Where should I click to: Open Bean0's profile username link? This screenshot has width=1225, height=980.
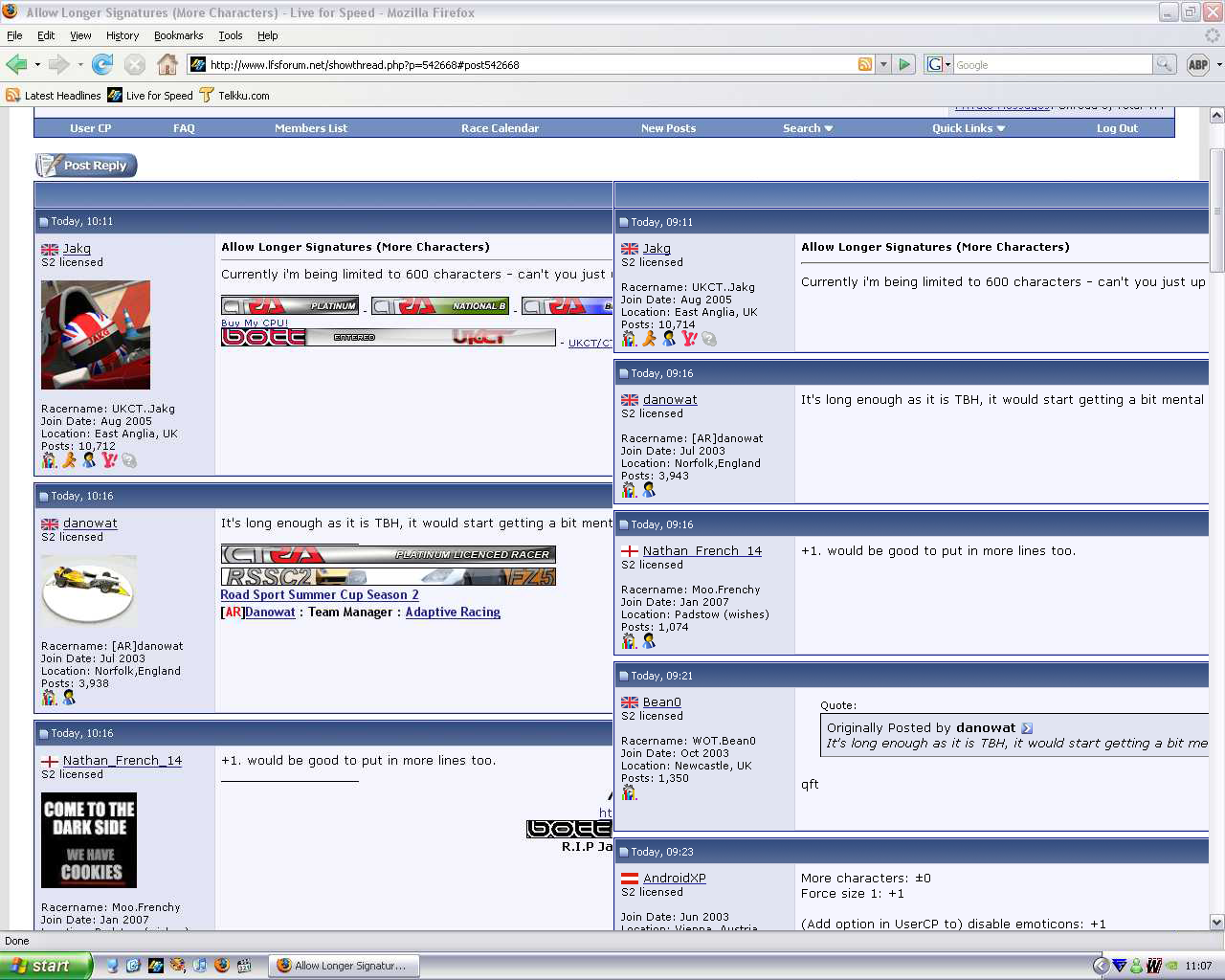(661, 702)
